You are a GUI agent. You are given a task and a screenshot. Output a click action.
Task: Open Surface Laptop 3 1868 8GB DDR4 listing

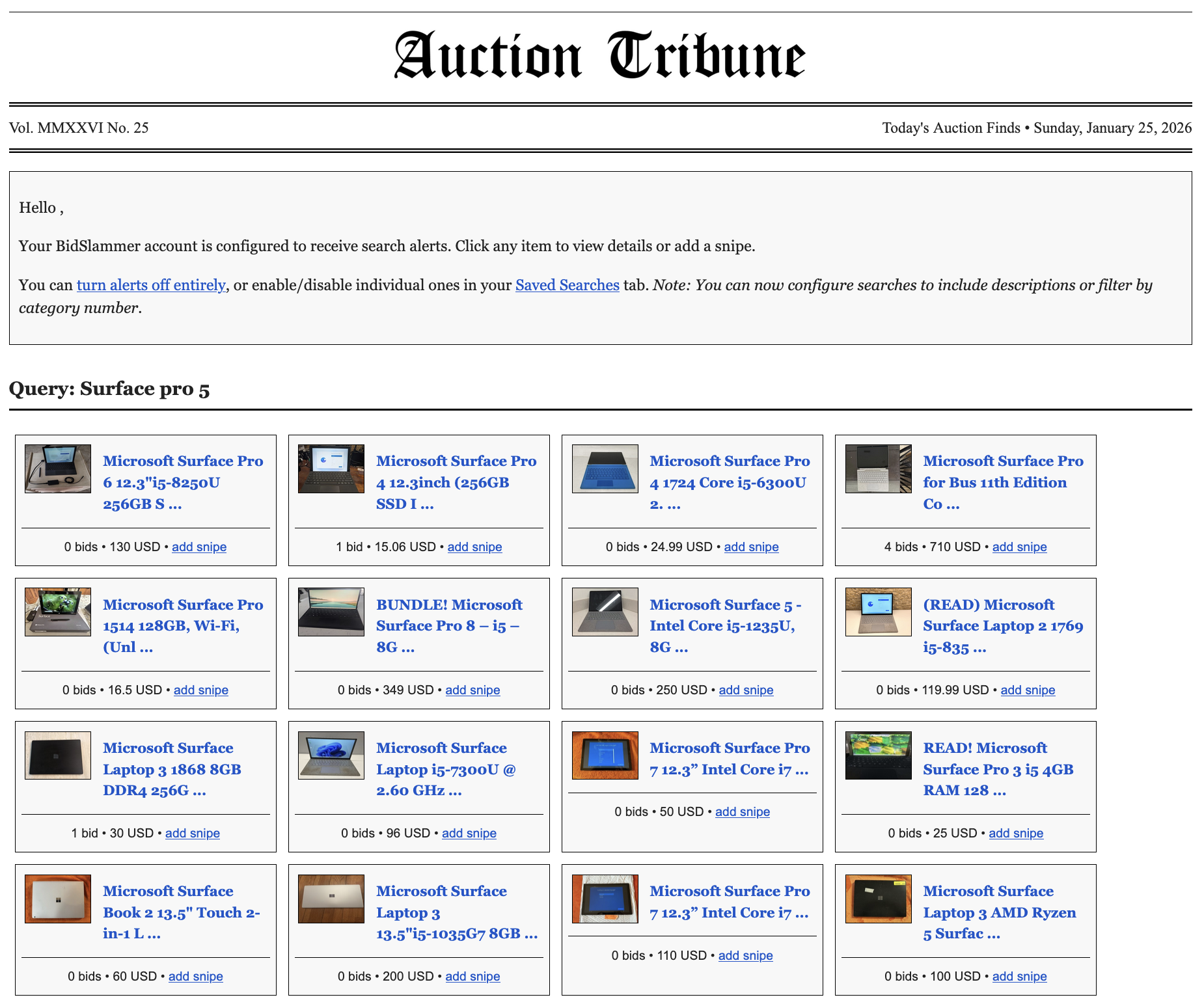click(171, 769)
